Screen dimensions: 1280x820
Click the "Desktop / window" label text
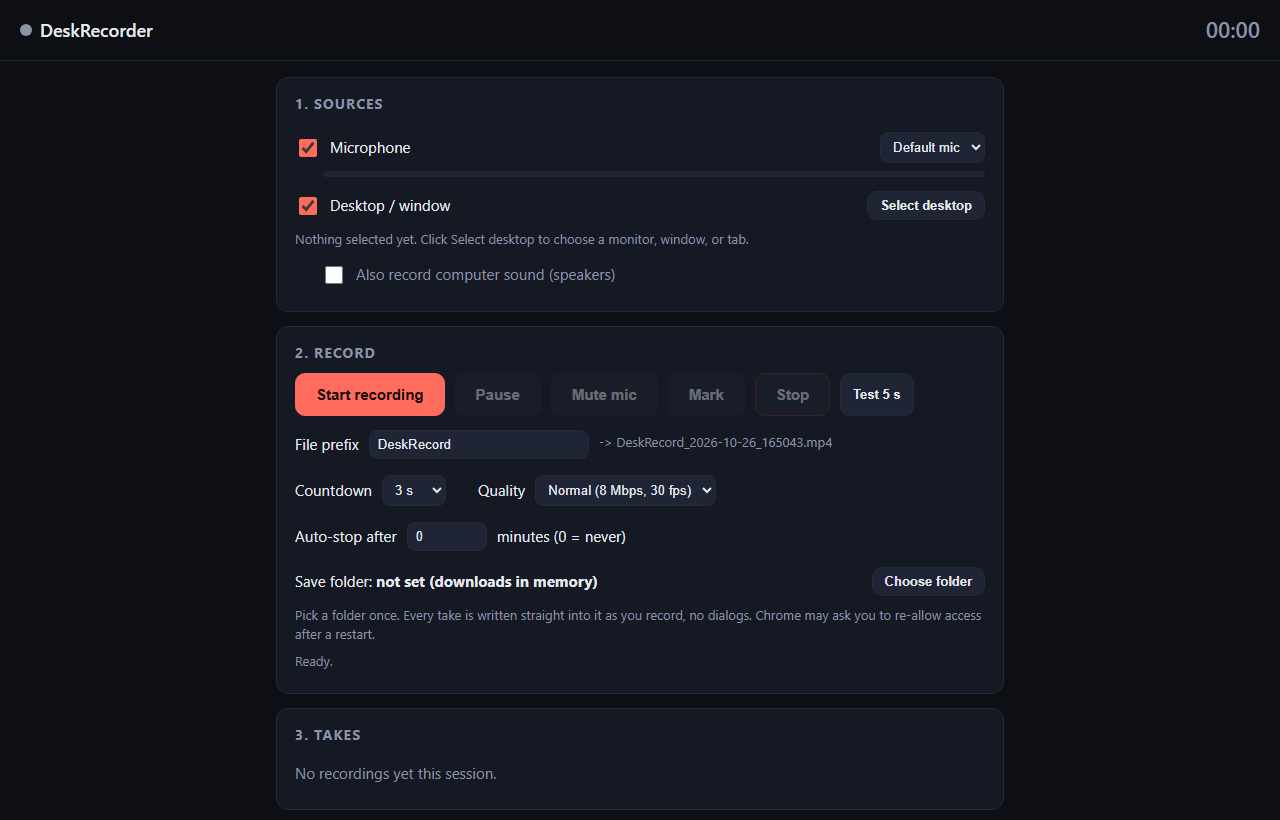click(x=390, y=206)
